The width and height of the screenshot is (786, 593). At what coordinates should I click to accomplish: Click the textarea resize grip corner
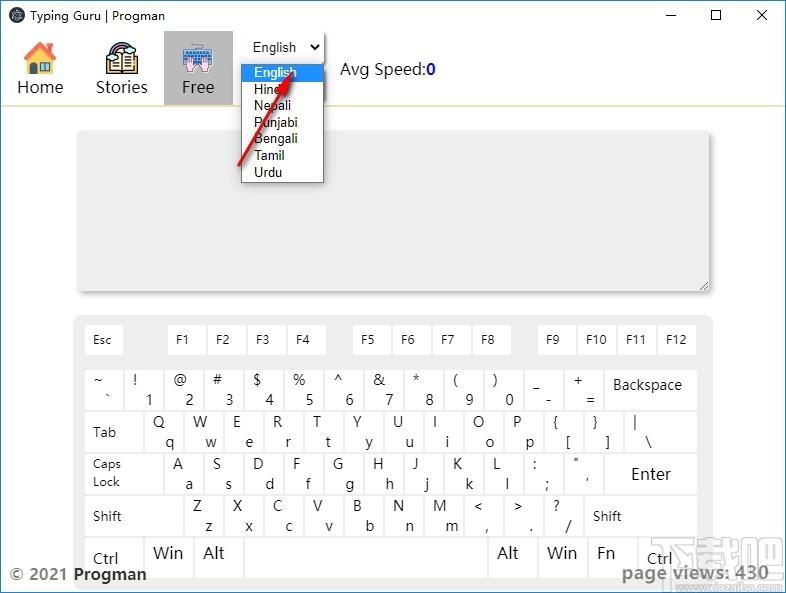tap(704, 286)
